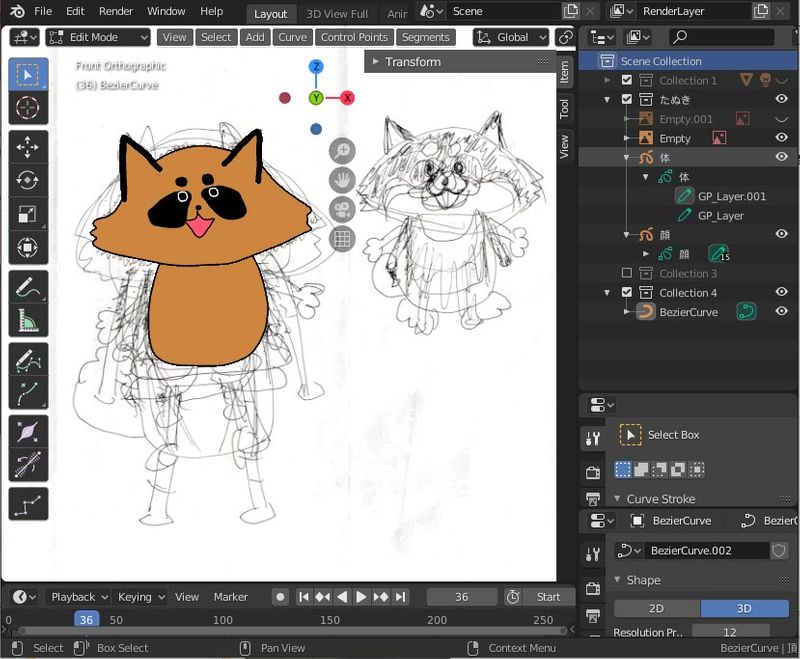800x659 pixels.
Task: Uncheck the たぬき collection checkbox
Action: click(626, 99)
